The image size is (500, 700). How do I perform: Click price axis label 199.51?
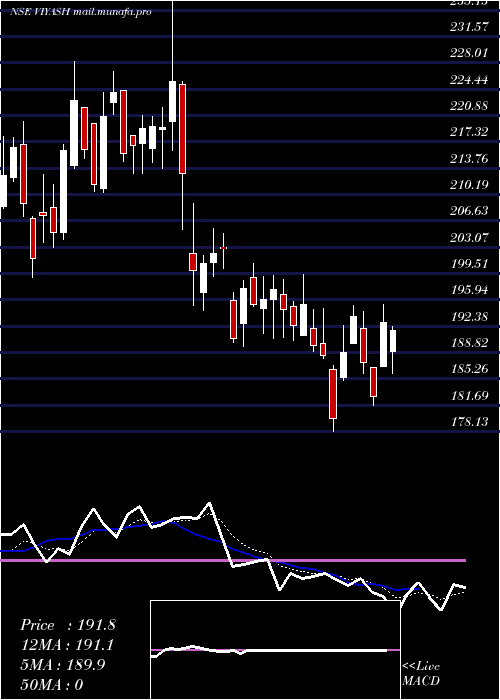tap(469, 263)
